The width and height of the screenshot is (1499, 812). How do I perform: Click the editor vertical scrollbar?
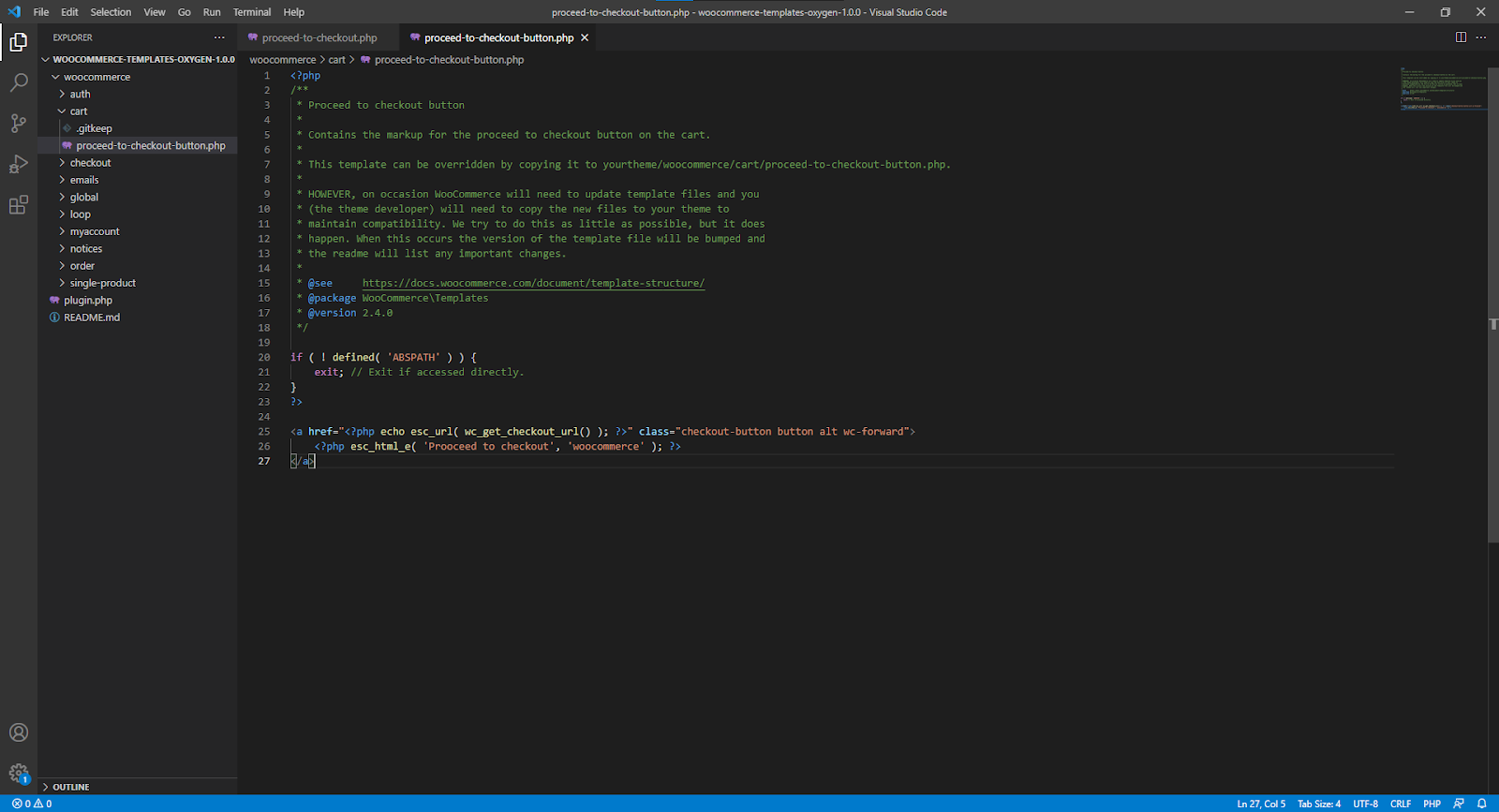[1493, 304]
